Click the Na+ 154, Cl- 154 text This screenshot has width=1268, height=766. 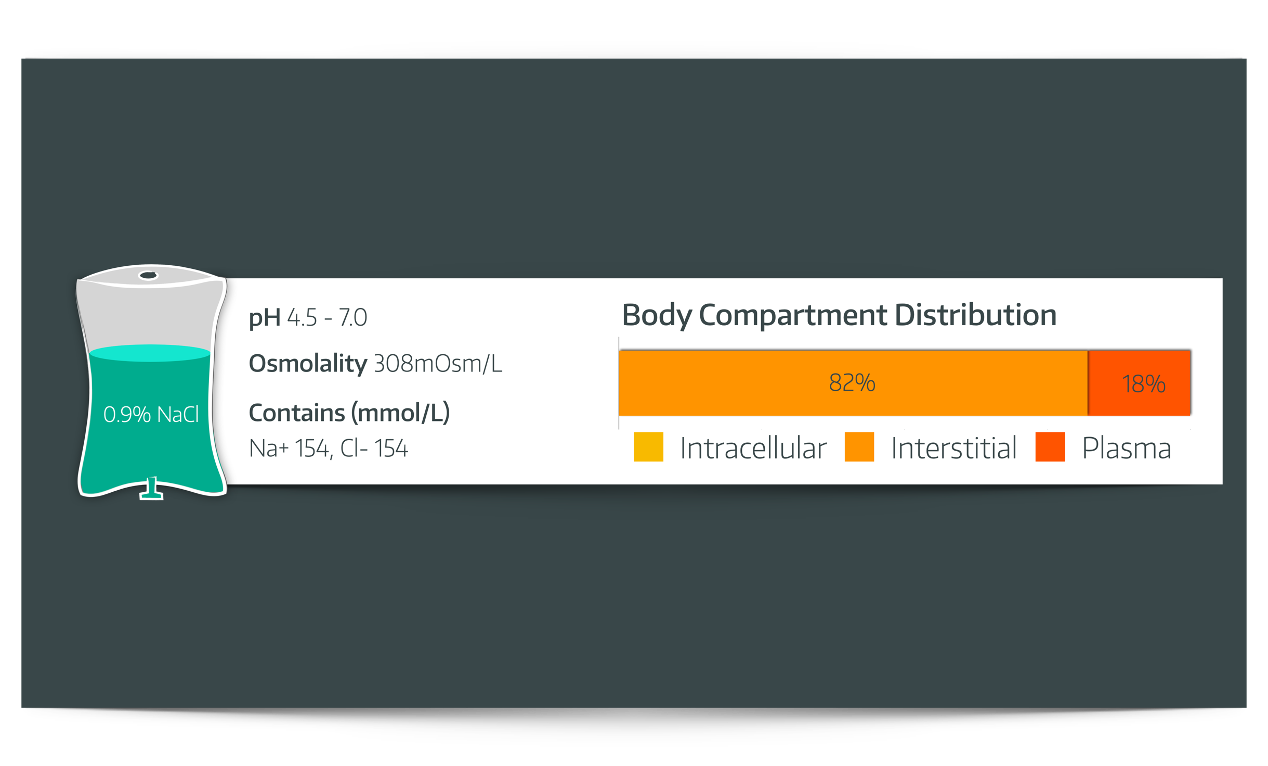point(328,449)
